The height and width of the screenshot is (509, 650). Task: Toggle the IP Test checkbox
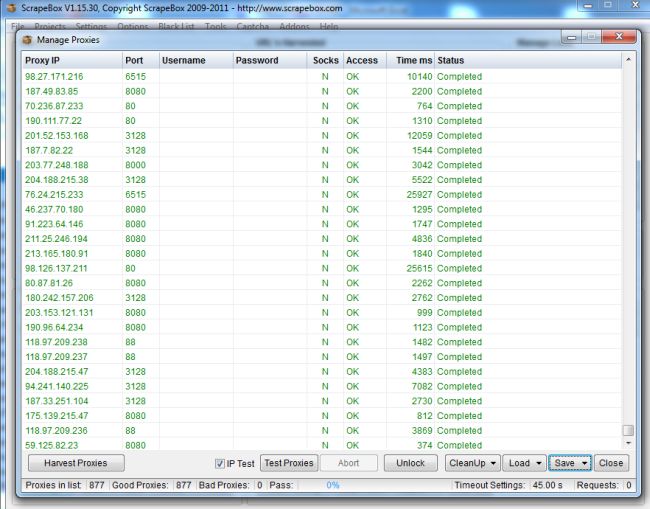click(220, 463)
